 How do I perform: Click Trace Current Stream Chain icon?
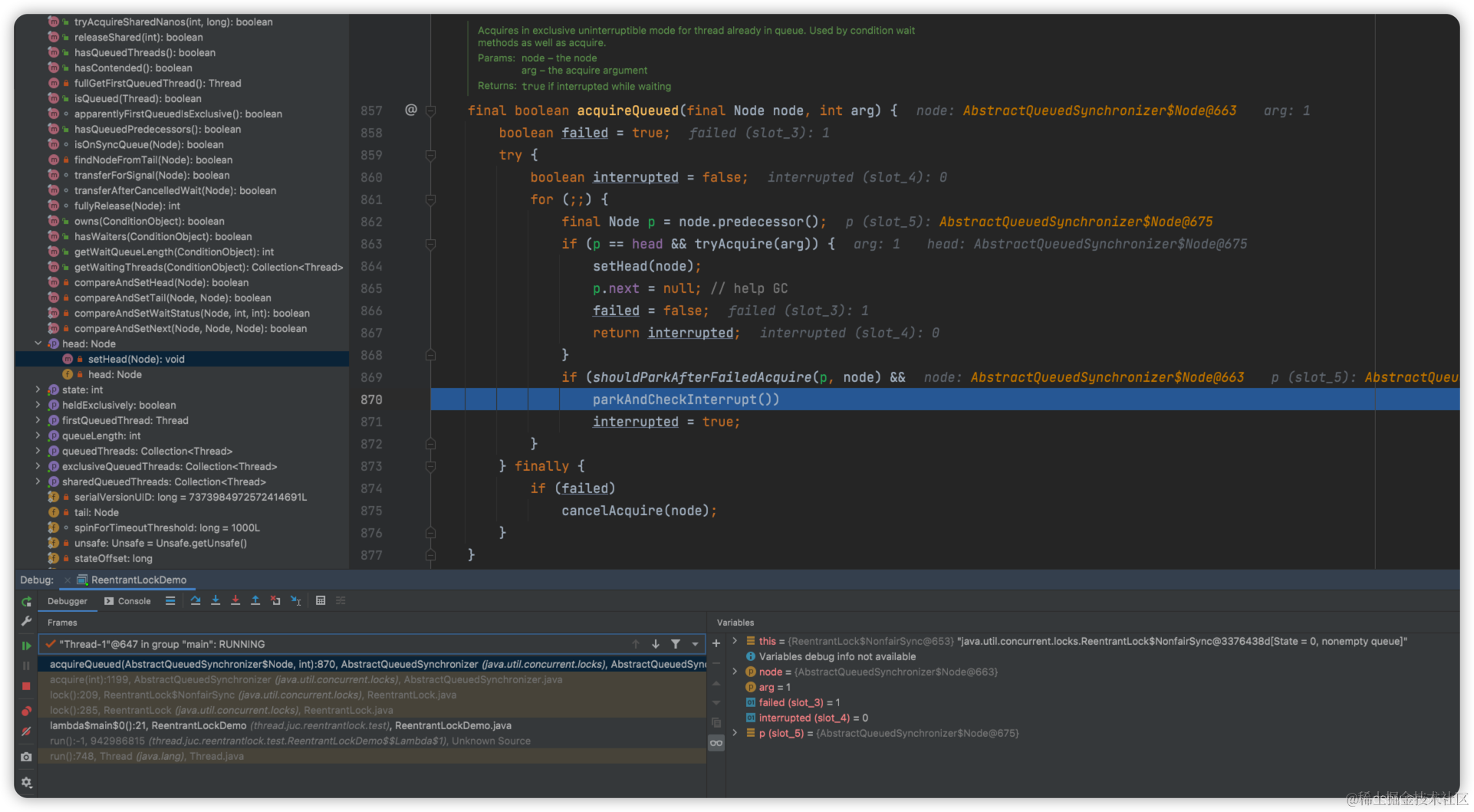point(341,601)
